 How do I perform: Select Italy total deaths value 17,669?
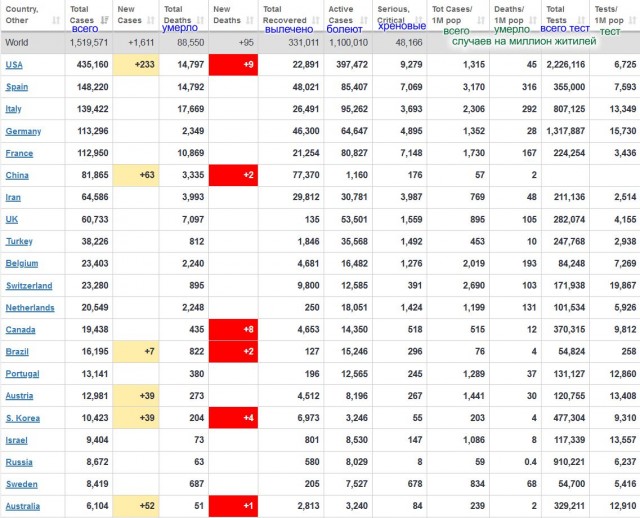191,109
